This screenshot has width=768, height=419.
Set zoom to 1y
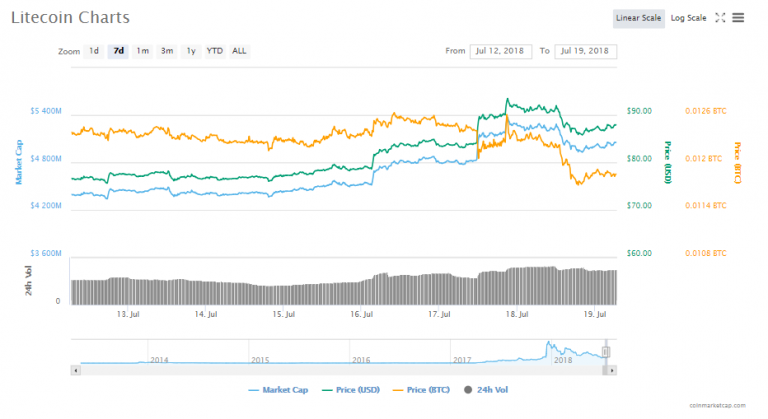[191, 51]
